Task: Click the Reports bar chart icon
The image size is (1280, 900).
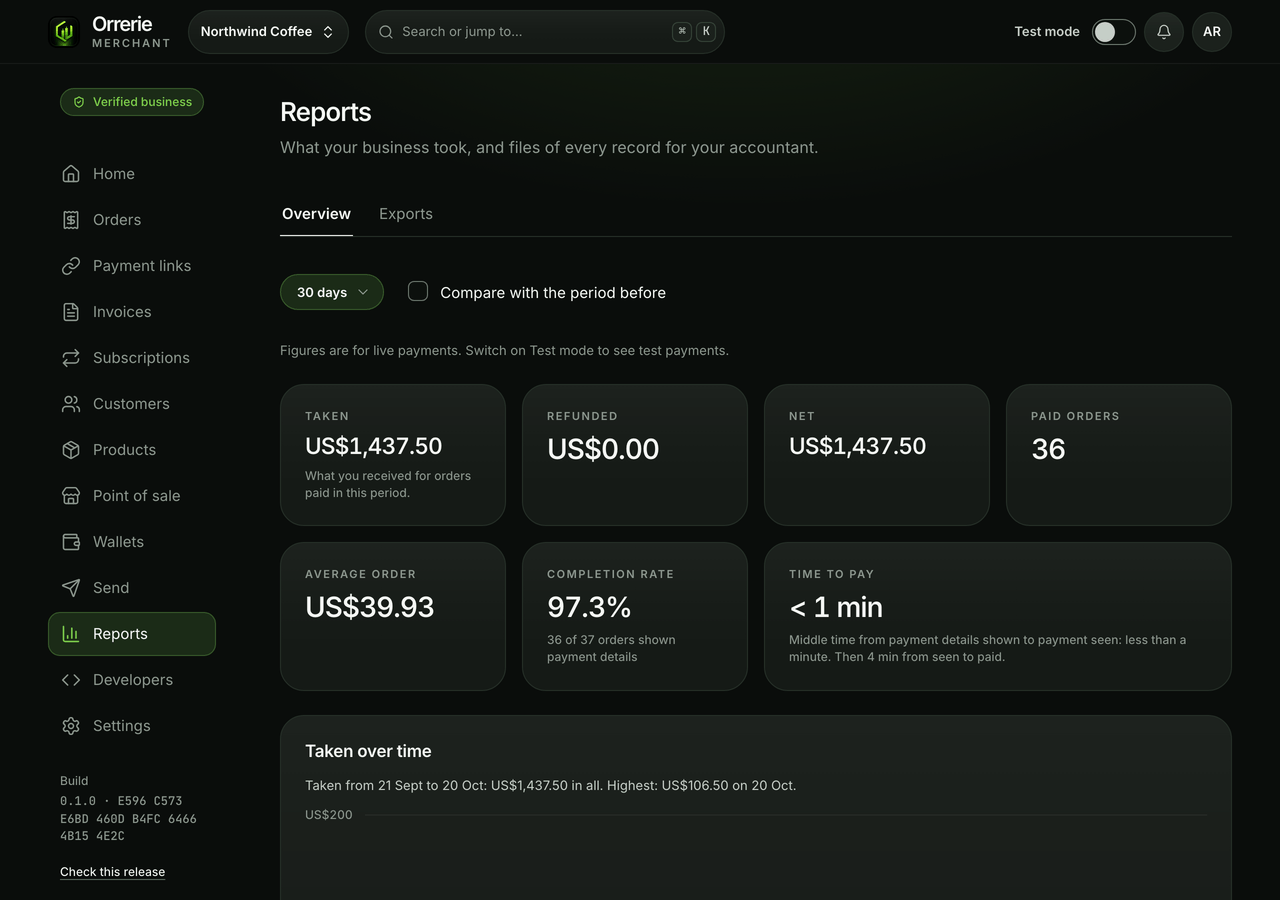Action: pos(71,634)
